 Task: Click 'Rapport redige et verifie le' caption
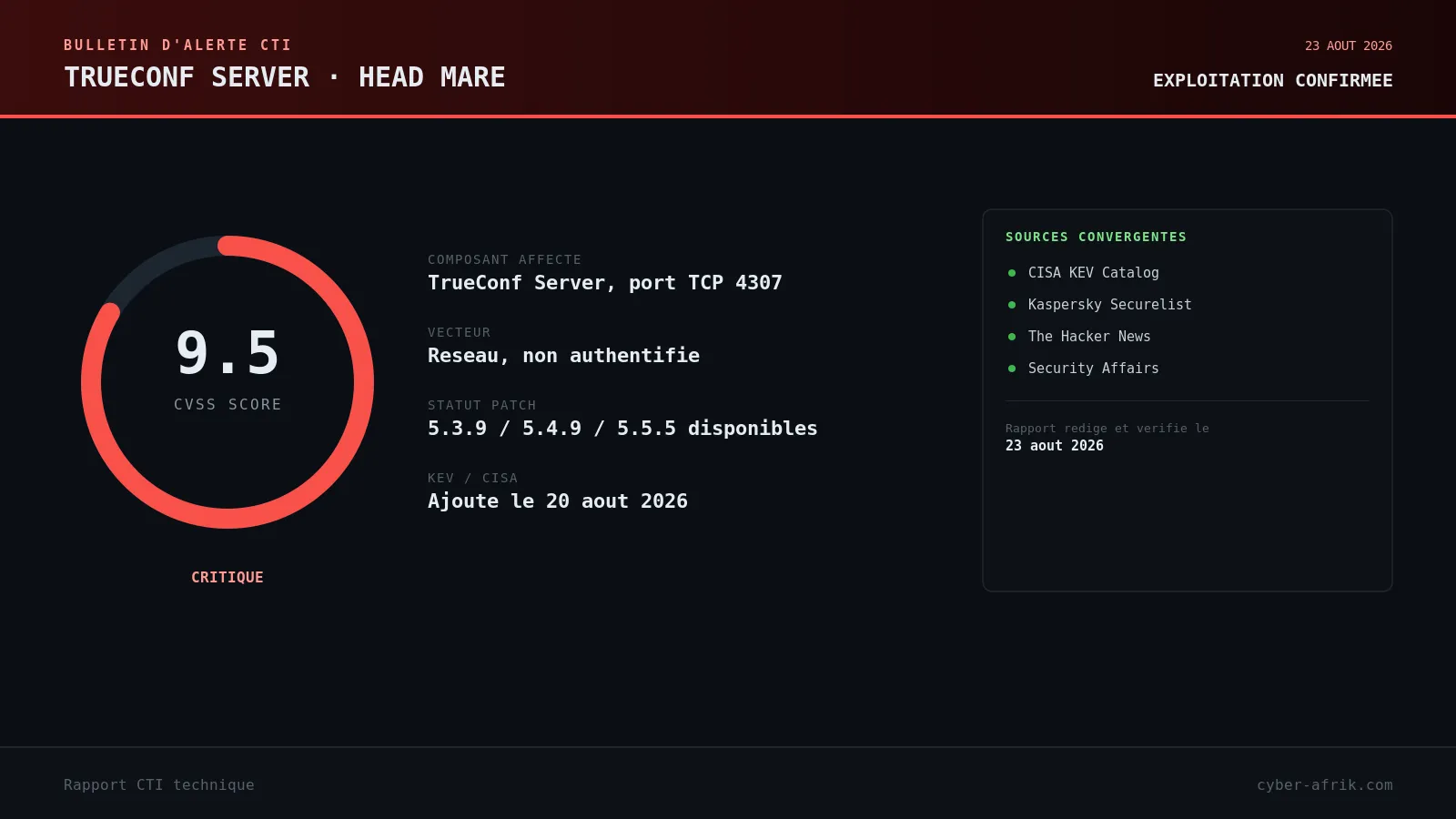[x=1107, y=429]
